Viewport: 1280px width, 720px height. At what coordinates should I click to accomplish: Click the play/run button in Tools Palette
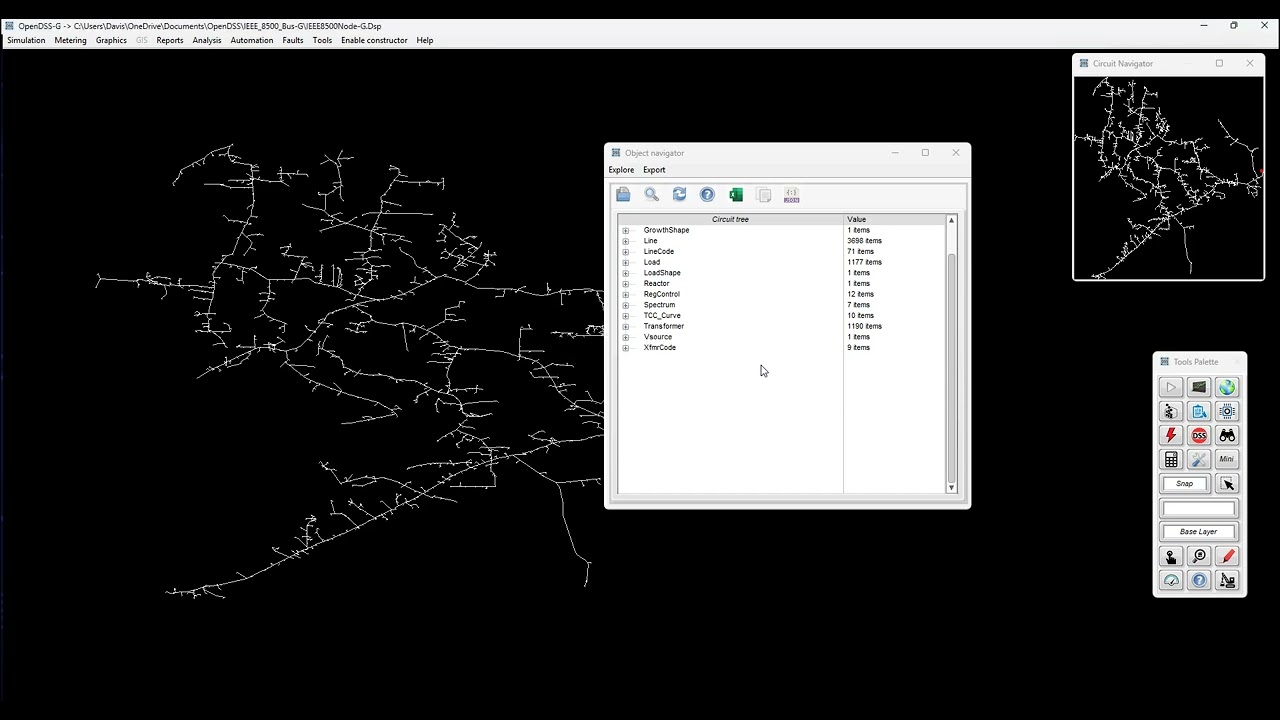pyautogui.click(x=1171, y=387)
